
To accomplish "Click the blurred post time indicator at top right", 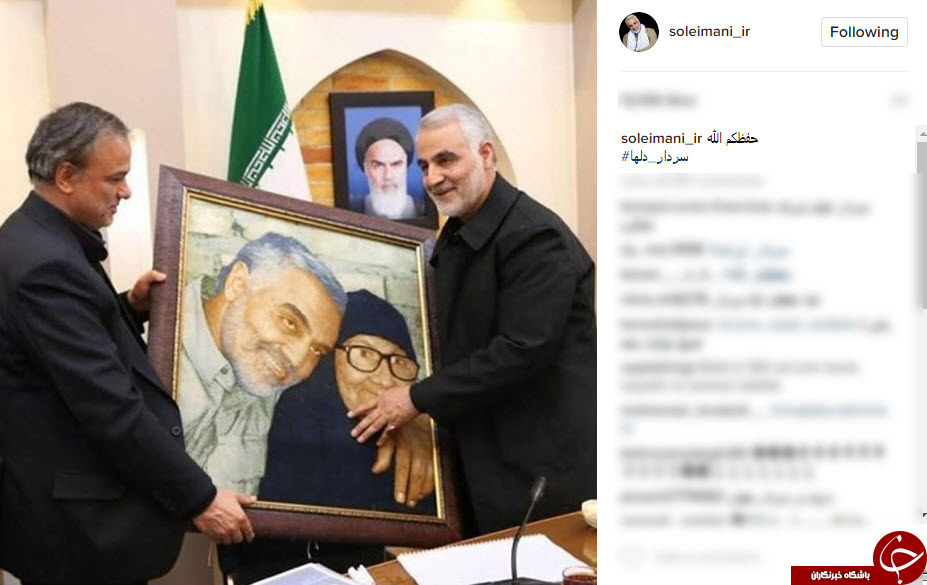I will click(x=899, y=100).
